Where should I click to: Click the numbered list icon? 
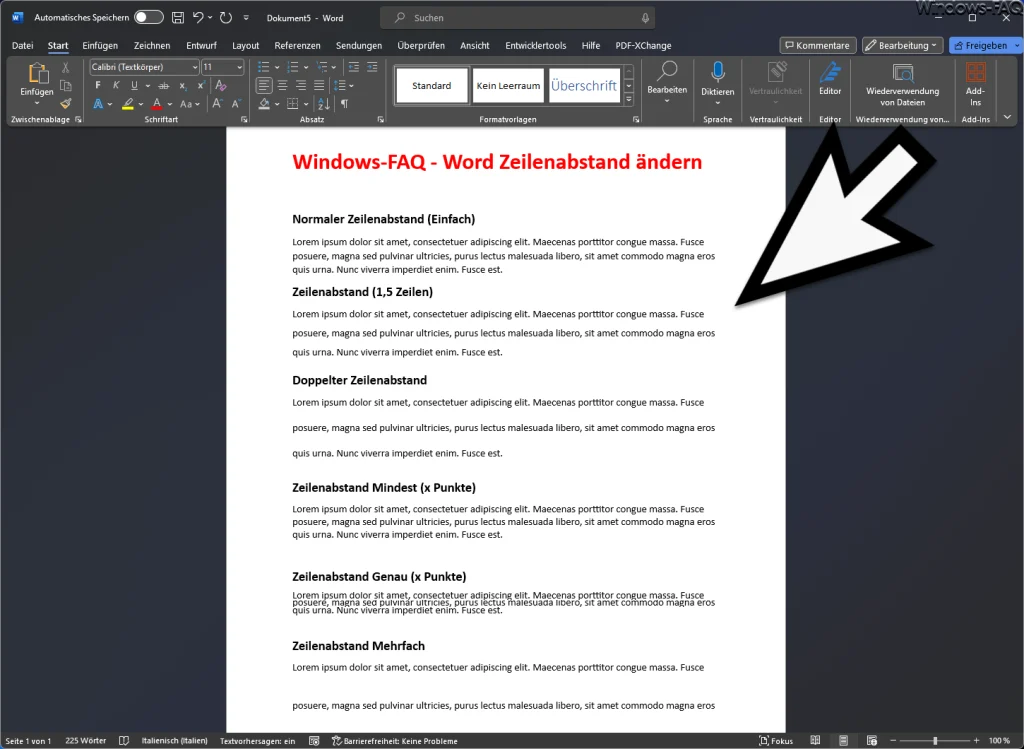point(292,67)
